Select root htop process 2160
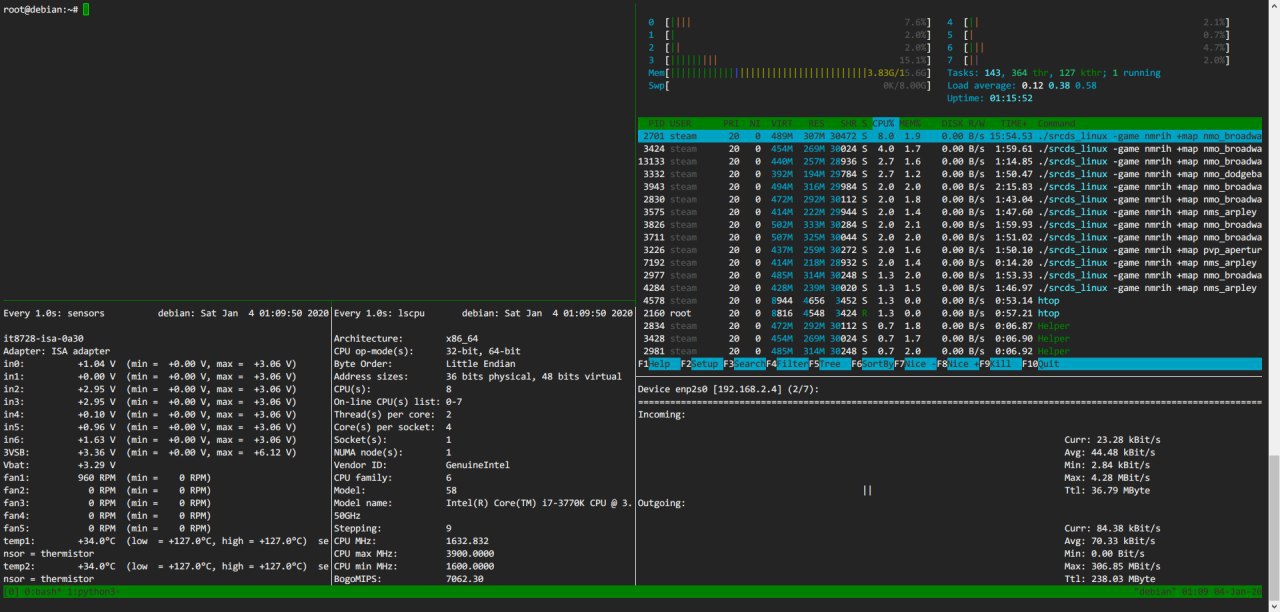 (x=950, y=313)
